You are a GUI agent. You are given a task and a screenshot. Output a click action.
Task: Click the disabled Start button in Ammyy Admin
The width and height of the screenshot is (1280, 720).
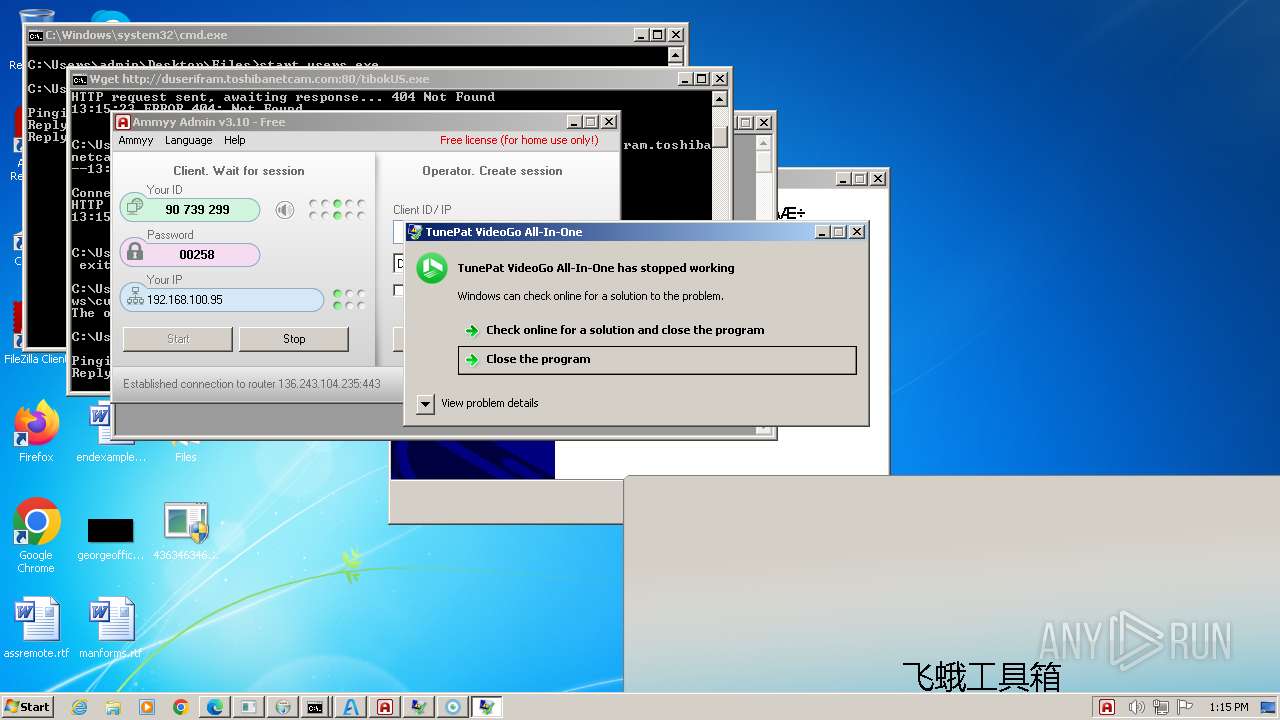(178, 339)
